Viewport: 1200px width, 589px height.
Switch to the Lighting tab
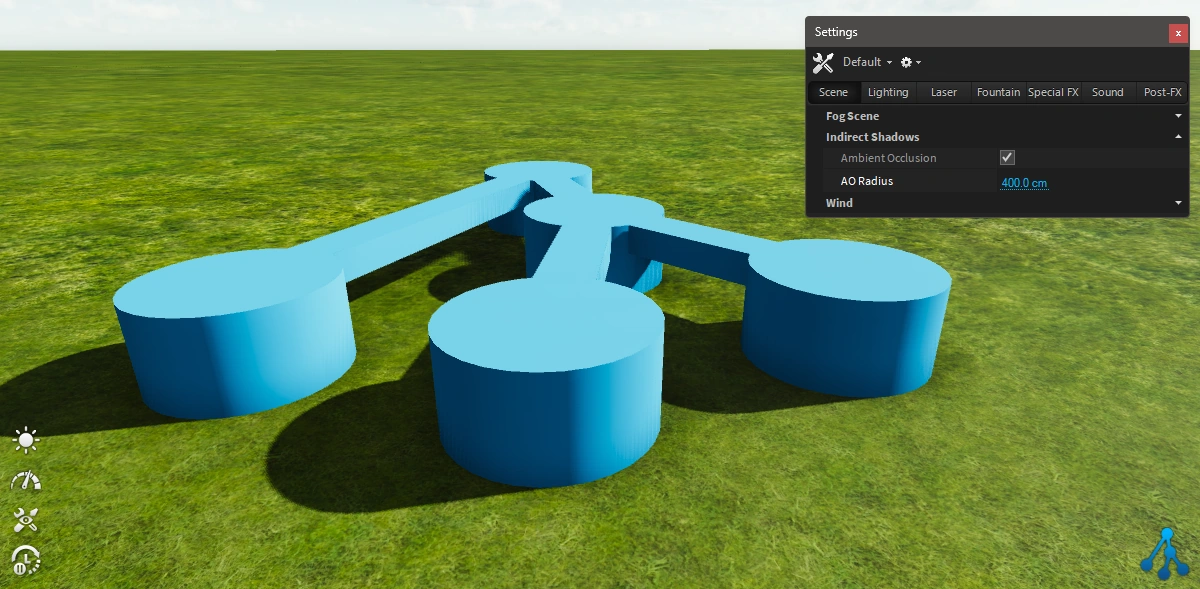point(888,92)
